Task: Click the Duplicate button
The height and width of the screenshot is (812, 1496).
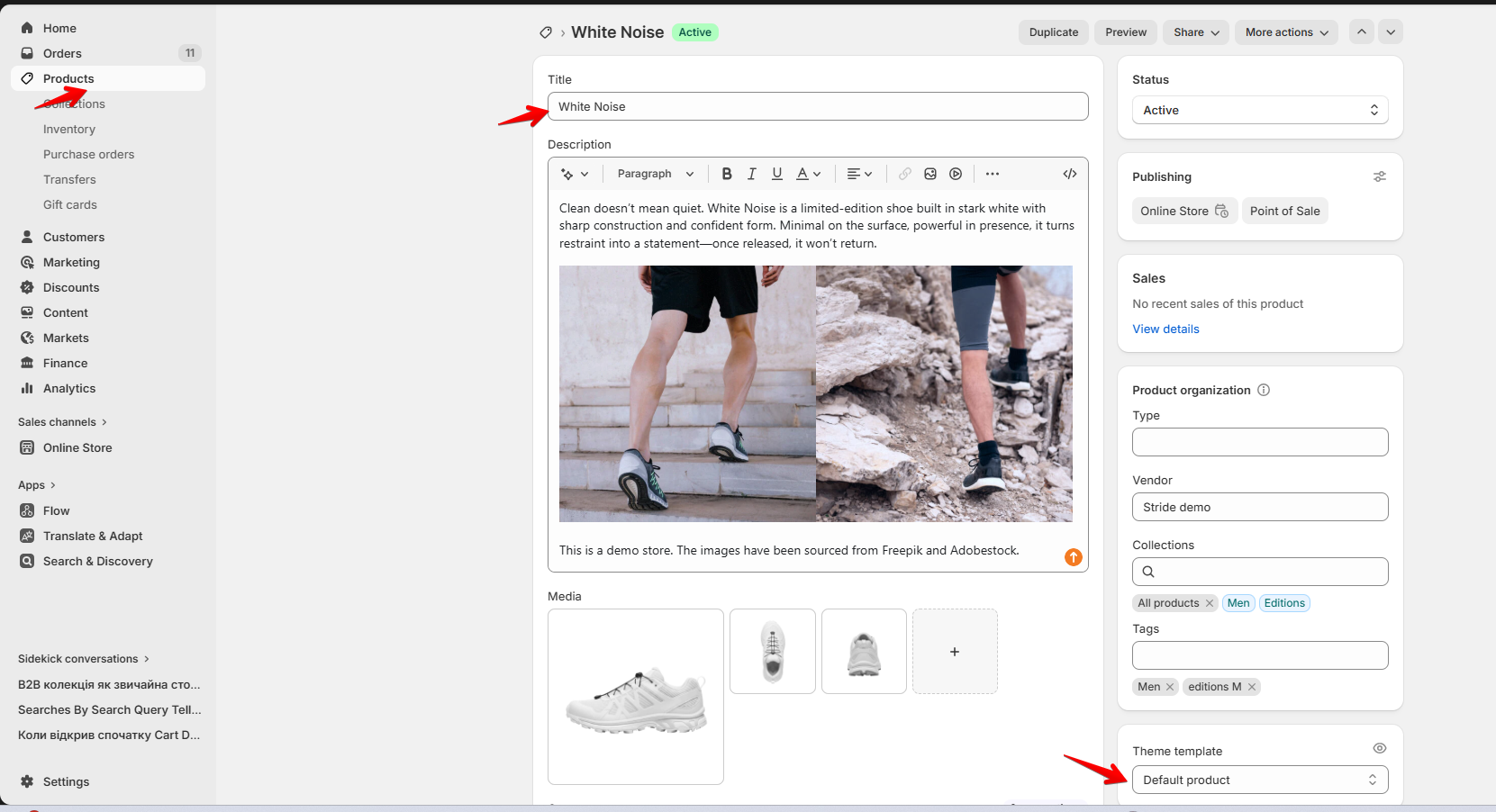Action: pos(1053,32)
